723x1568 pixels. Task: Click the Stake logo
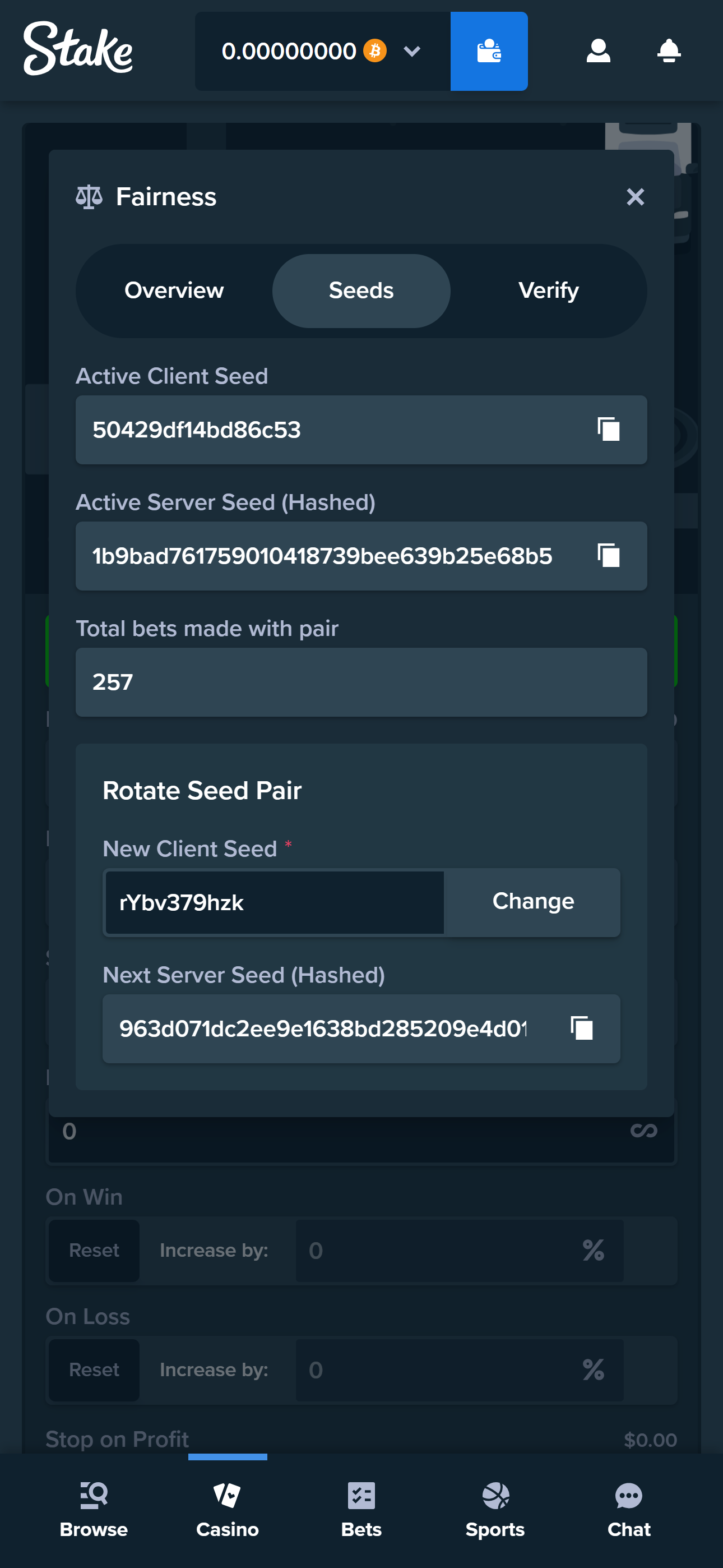(78, 49)
